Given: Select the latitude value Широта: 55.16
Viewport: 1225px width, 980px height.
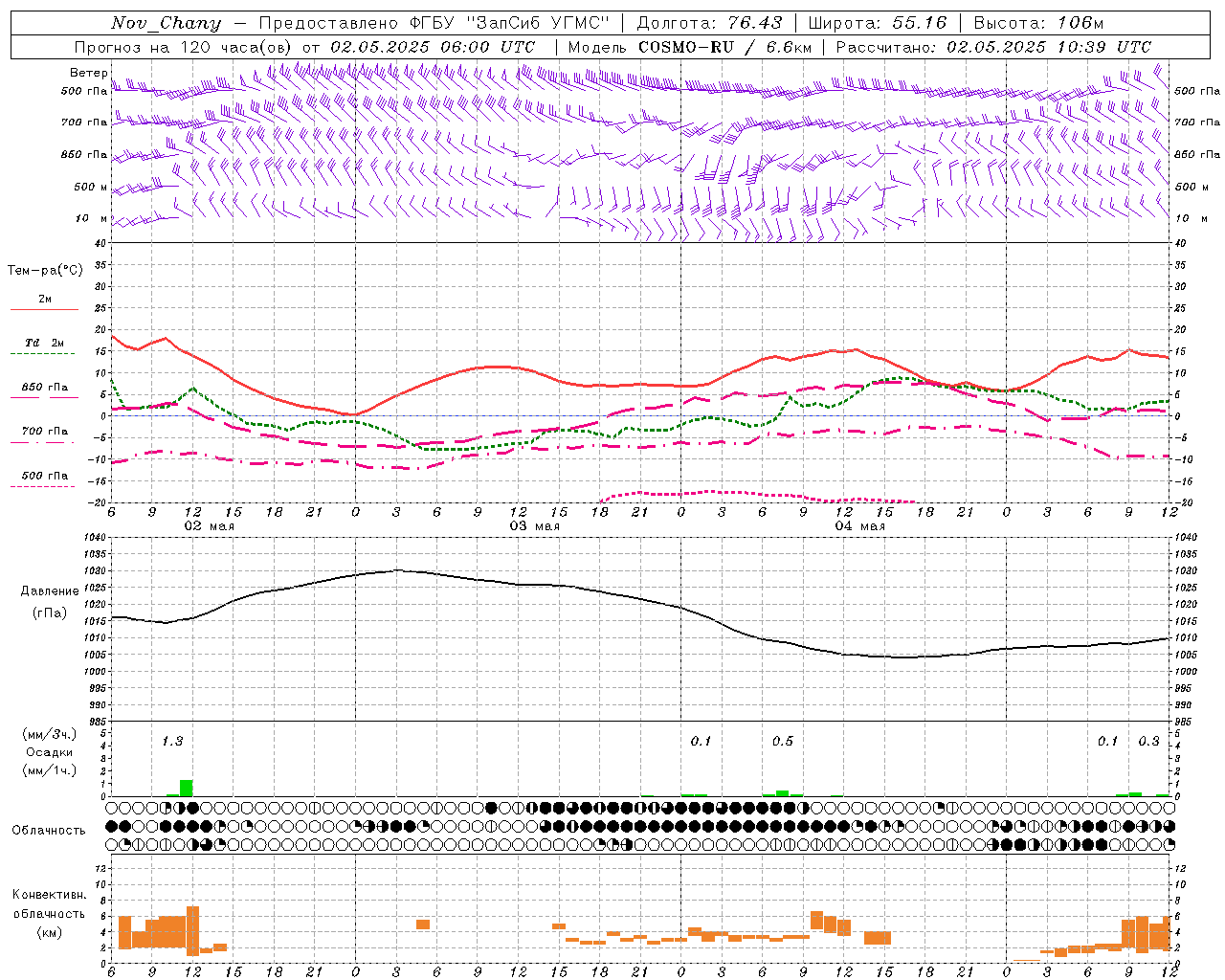Looking at the screenshot, I should pos(878,23).
